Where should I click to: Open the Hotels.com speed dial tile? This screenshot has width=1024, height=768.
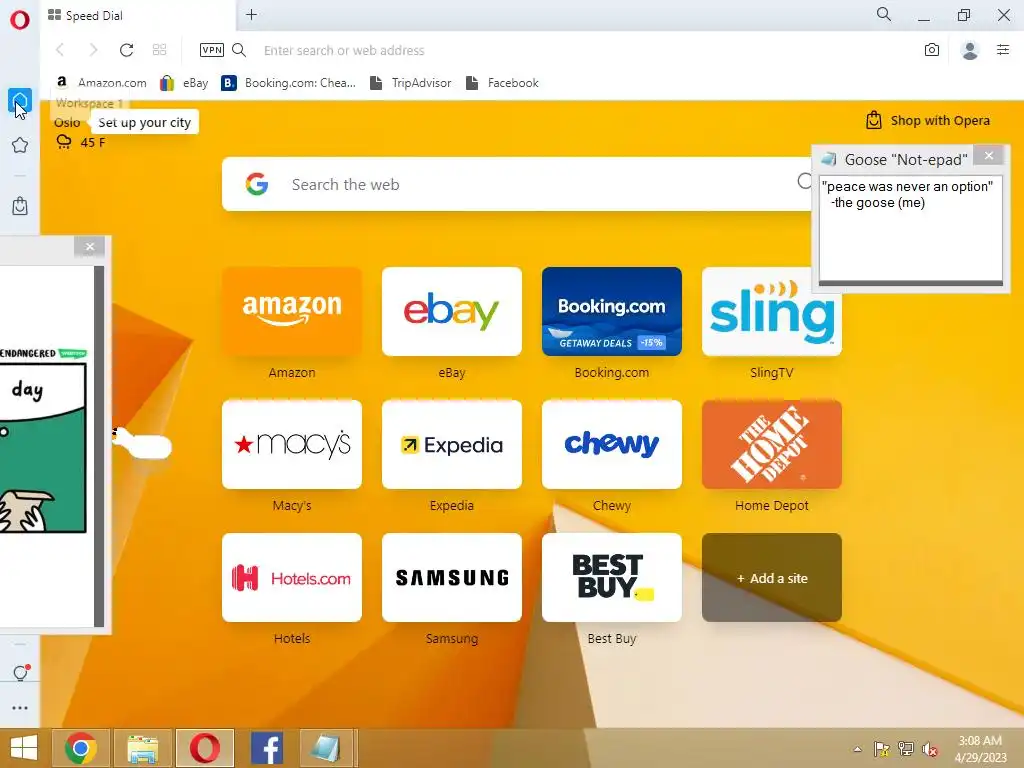[x=292, y=578]
